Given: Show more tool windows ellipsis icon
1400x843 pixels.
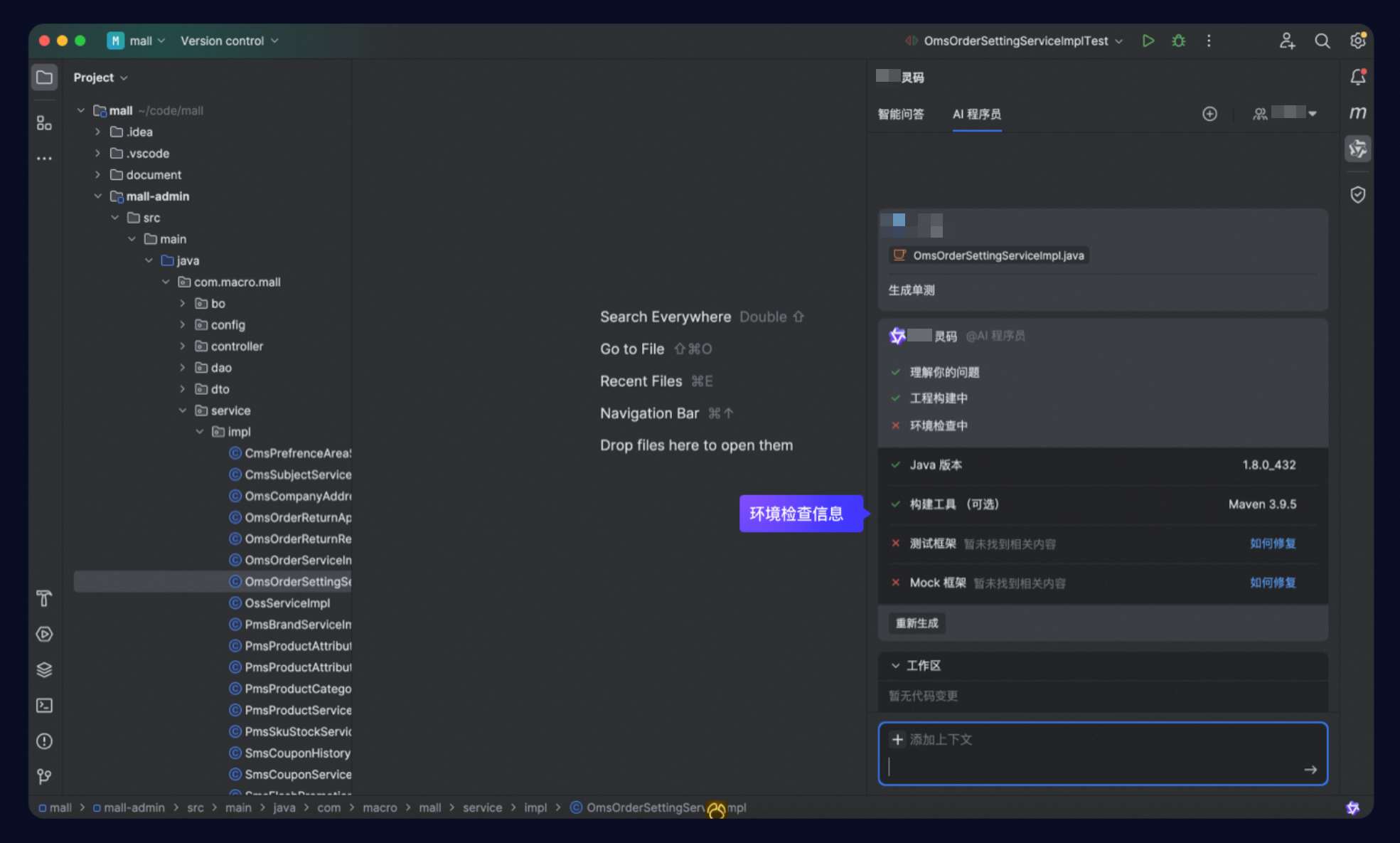Looking at the screenshot, I should click(x=44, y=159).
